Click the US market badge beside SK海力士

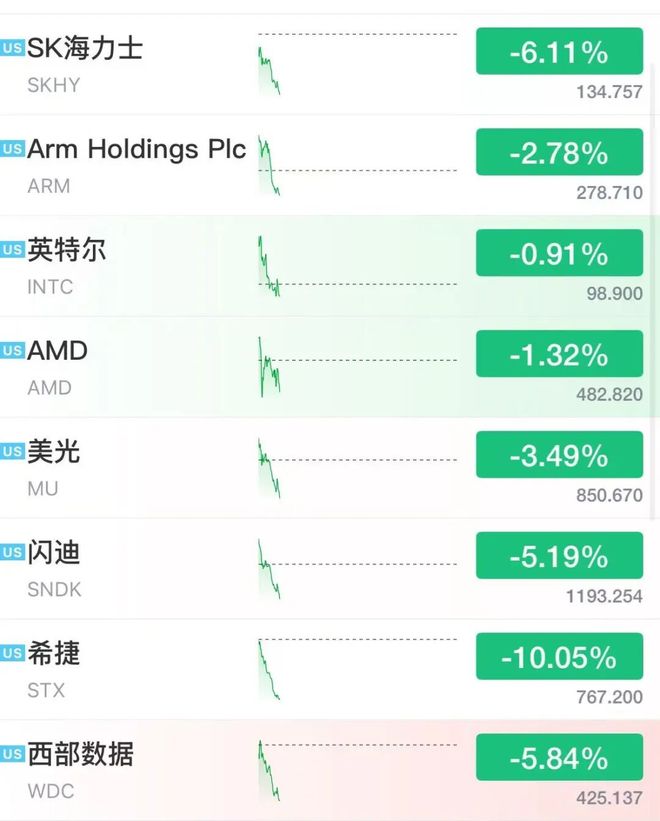12,48
